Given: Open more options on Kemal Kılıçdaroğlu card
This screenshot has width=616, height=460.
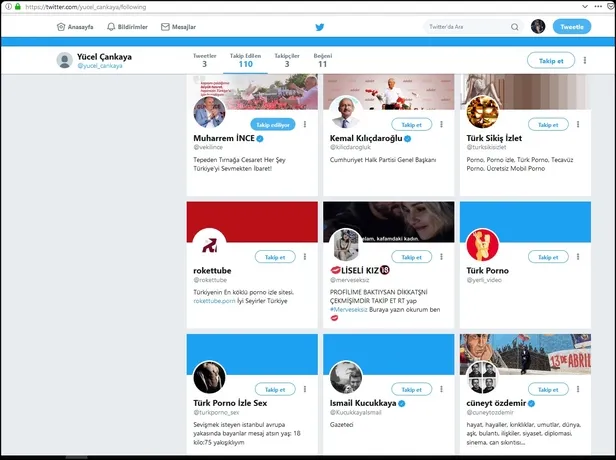Looking at the screenshot, I should (442, 124).
